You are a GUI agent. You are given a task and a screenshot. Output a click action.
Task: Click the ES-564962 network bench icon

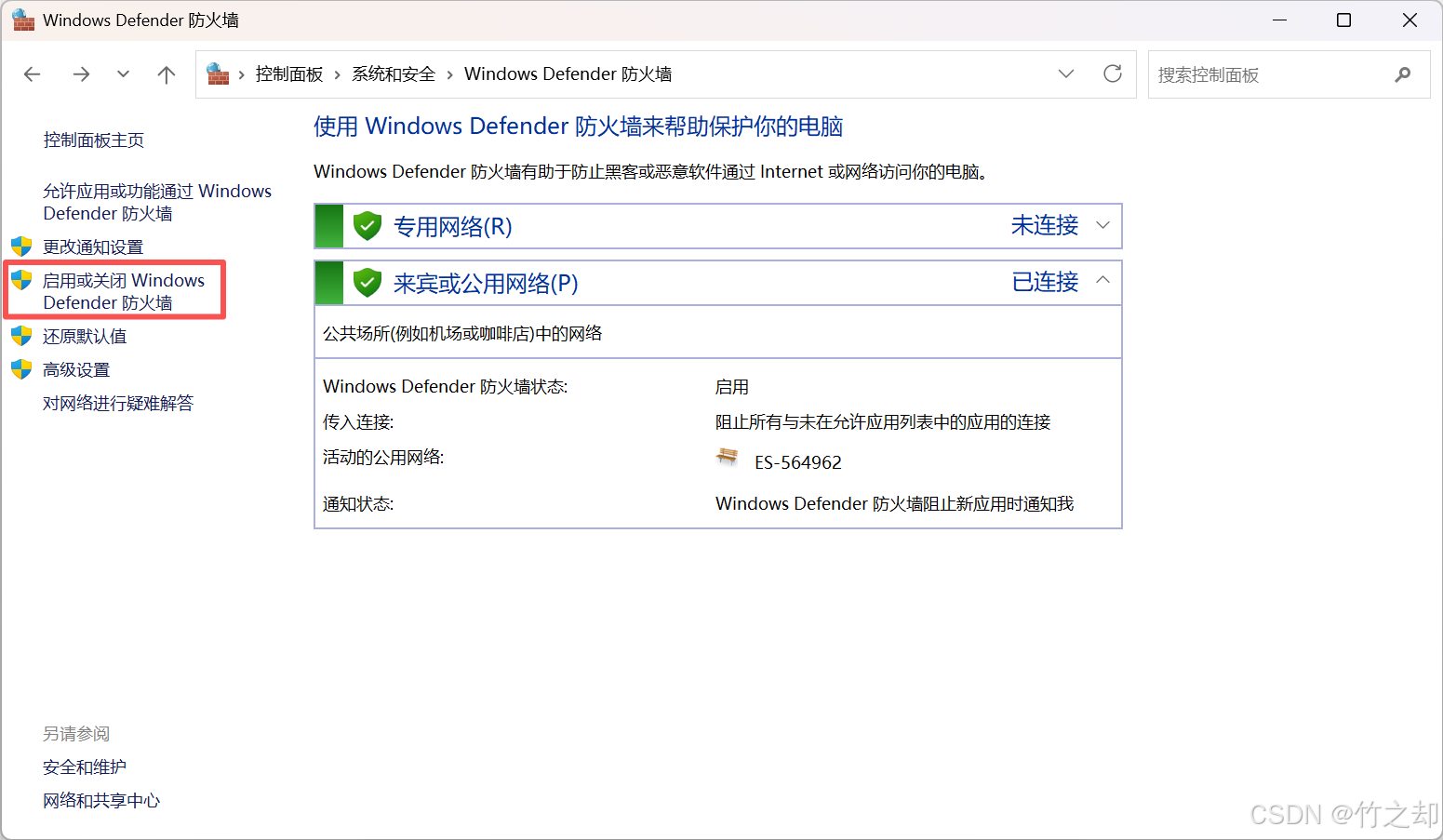tap(728, 457)
